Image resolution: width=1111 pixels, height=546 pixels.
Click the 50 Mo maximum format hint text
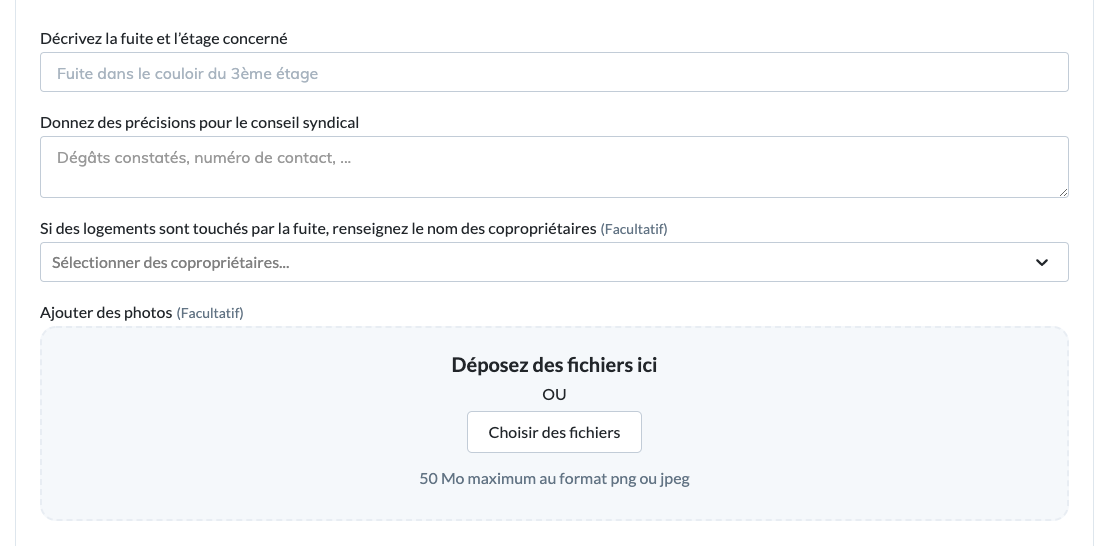(554, 479)
